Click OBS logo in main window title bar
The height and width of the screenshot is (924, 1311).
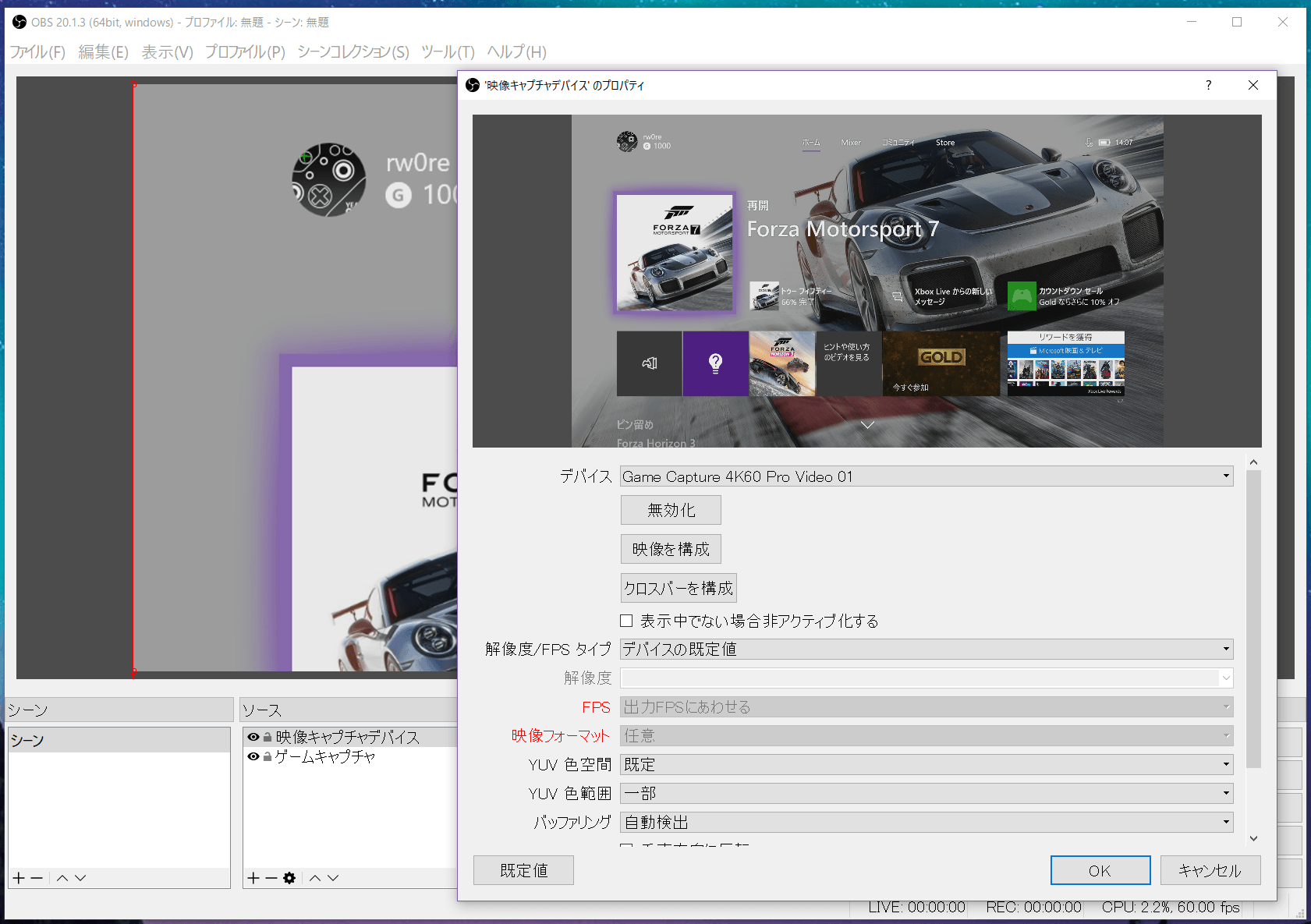click(x=19, y=22)
